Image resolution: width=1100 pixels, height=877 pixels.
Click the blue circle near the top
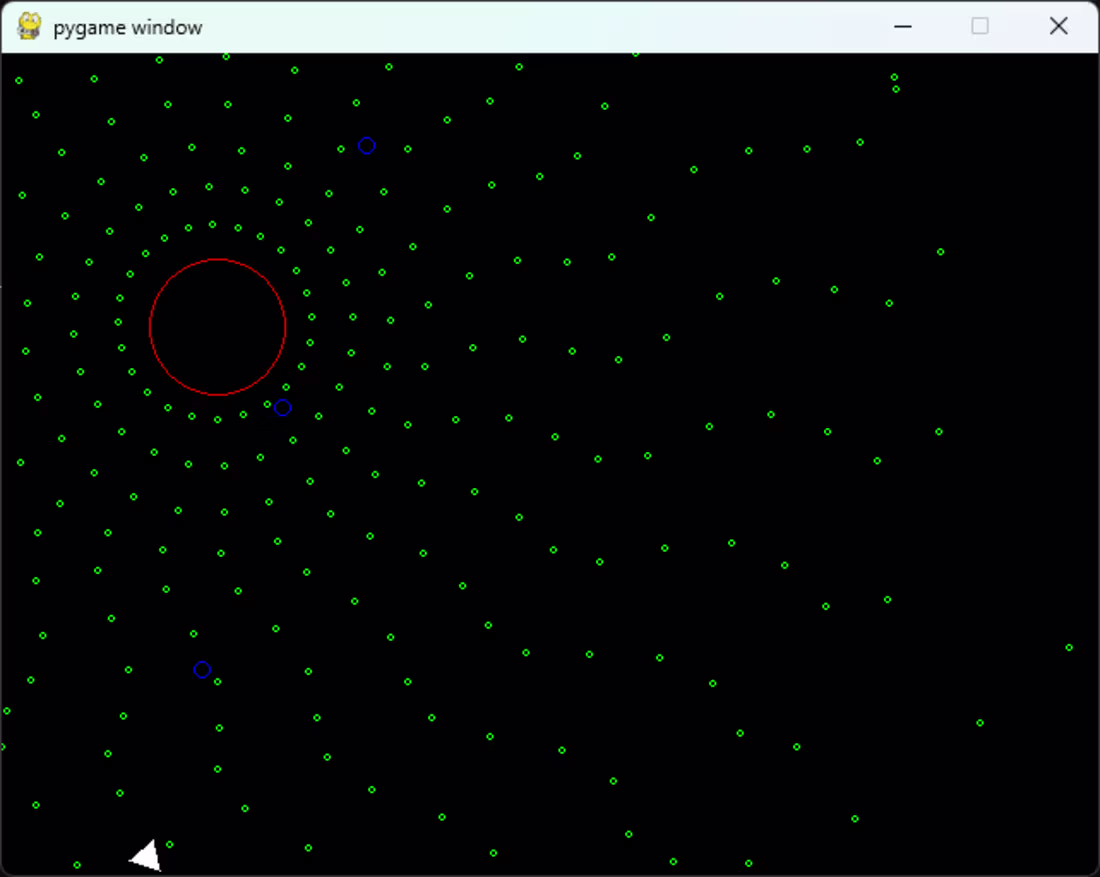pyautogui.click(x=366, y=146)
